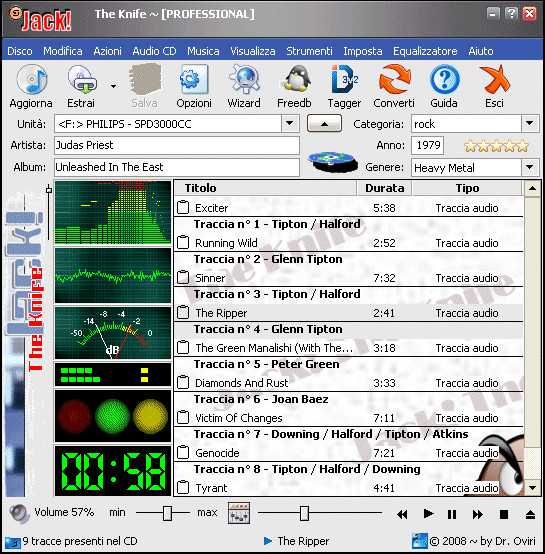Open the Categoria dropdown list
545x554 pixels.
click(530, 124)
